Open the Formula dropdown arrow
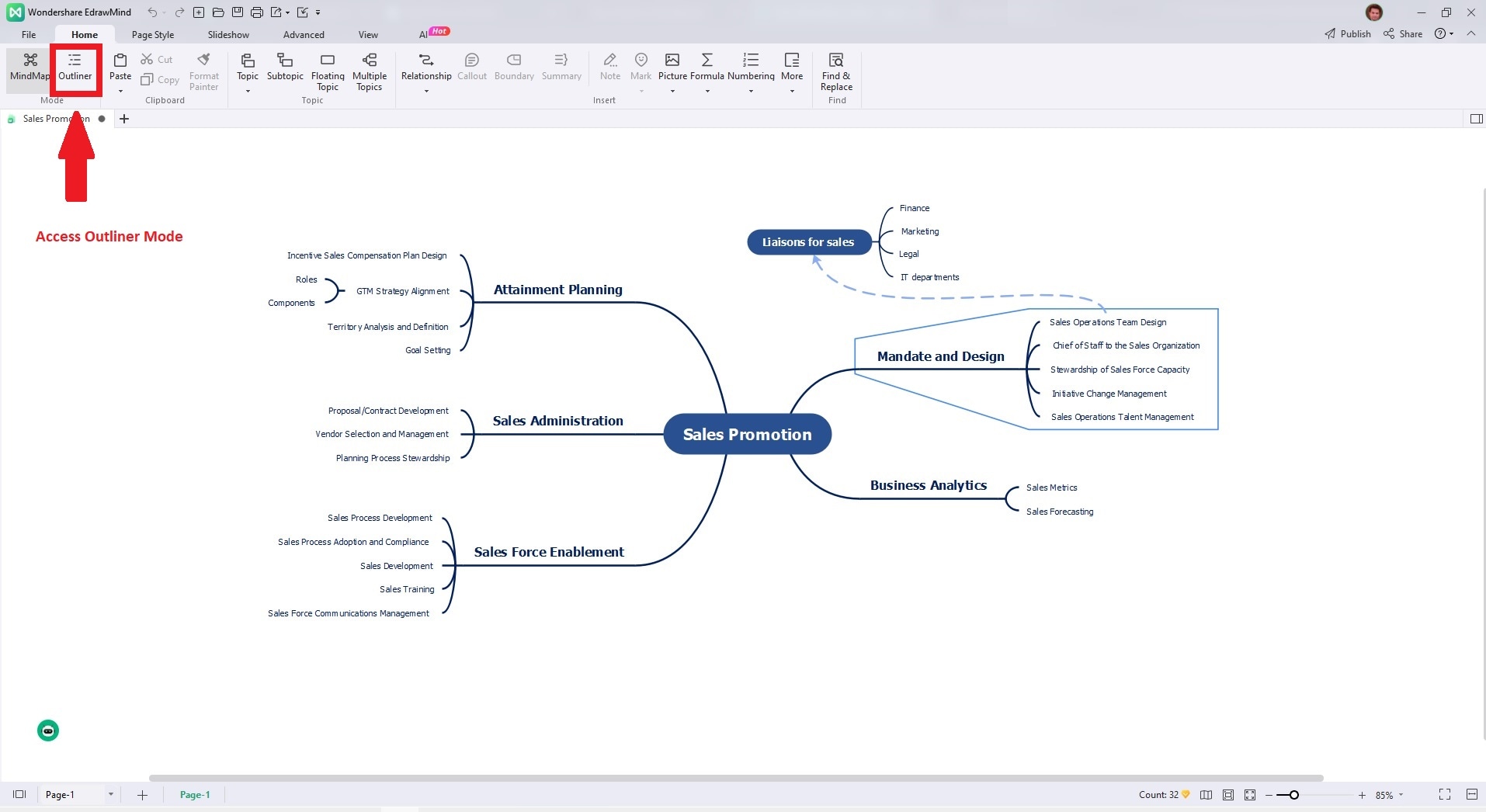The height and width of the screenshot is (812, 1486). click(x=707, y=91)
